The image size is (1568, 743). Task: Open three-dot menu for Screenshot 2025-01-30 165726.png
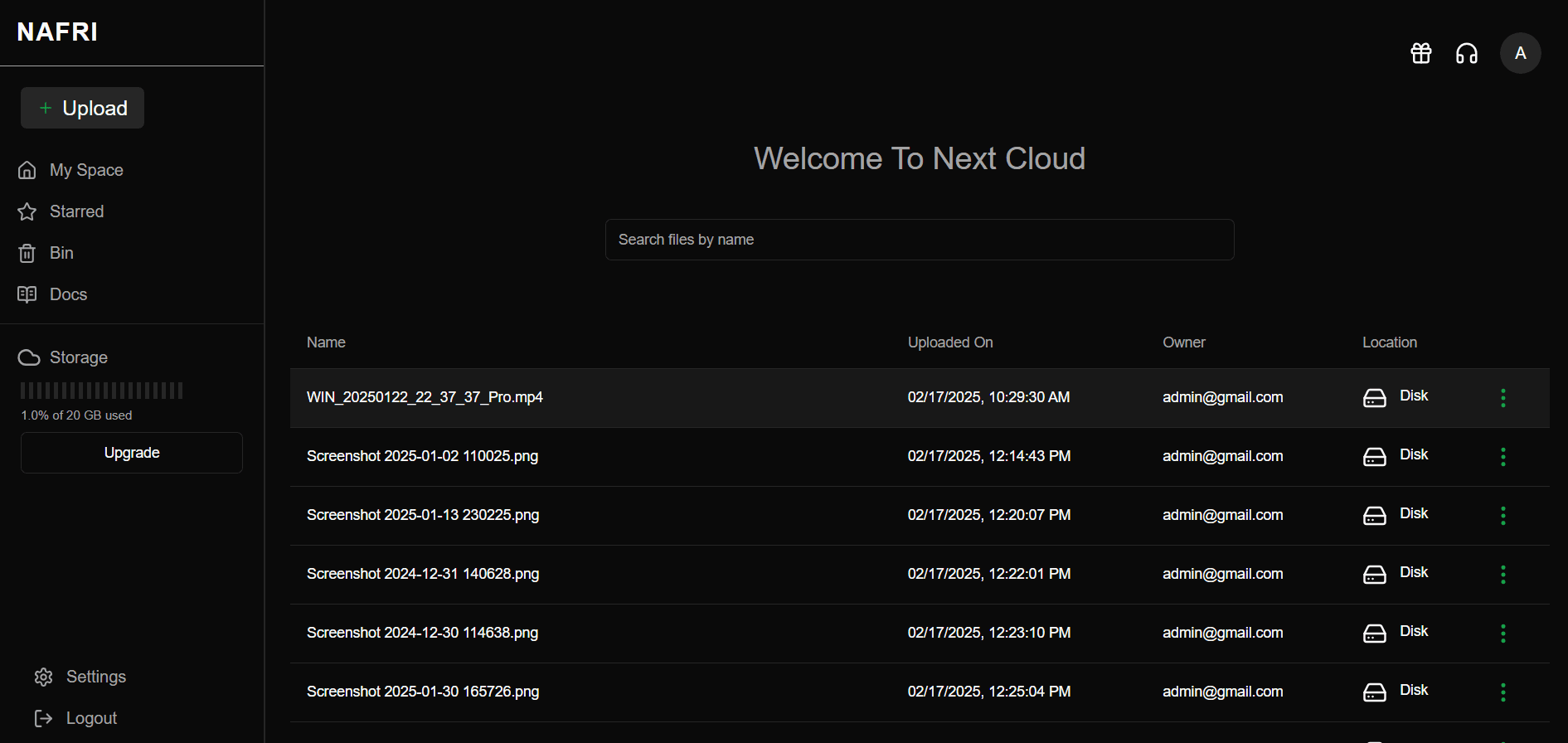pyautogui.click(x=1502, y=692)
